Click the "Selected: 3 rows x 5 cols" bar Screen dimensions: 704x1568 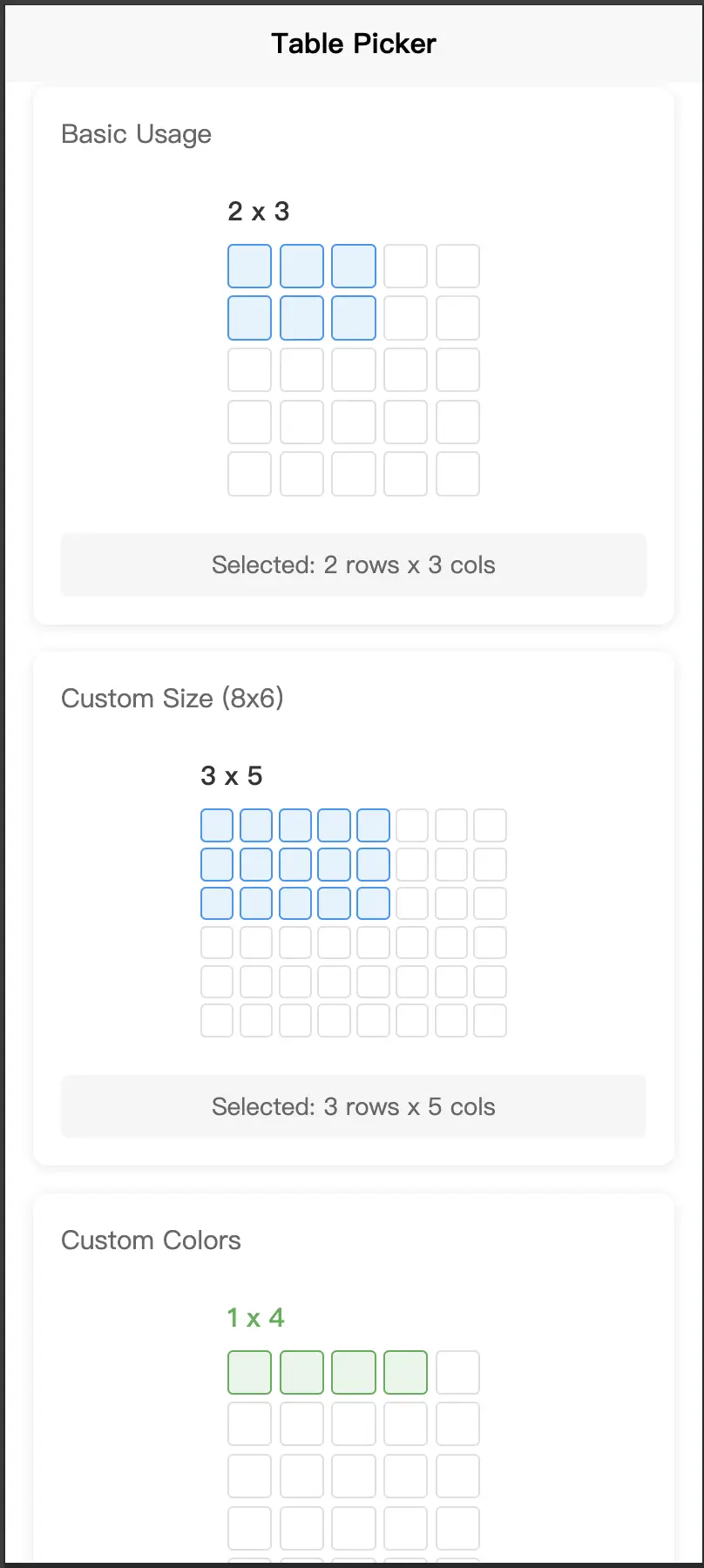[x=353, y=1107]
